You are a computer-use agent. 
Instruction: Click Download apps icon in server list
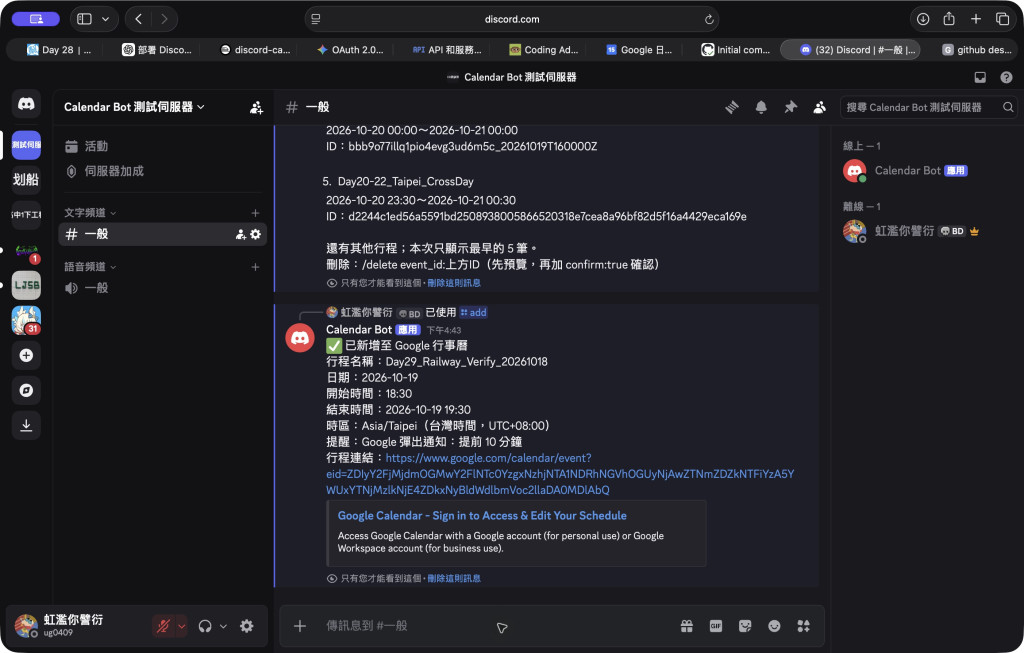coord(26,425)
